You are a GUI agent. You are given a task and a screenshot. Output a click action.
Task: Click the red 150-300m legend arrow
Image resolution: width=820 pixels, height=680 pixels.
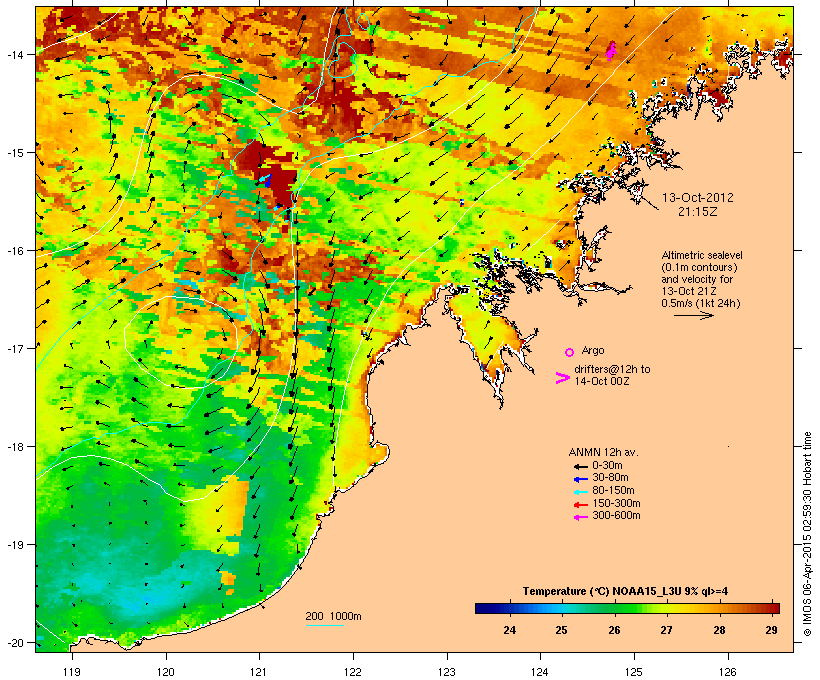click(581, 505)
